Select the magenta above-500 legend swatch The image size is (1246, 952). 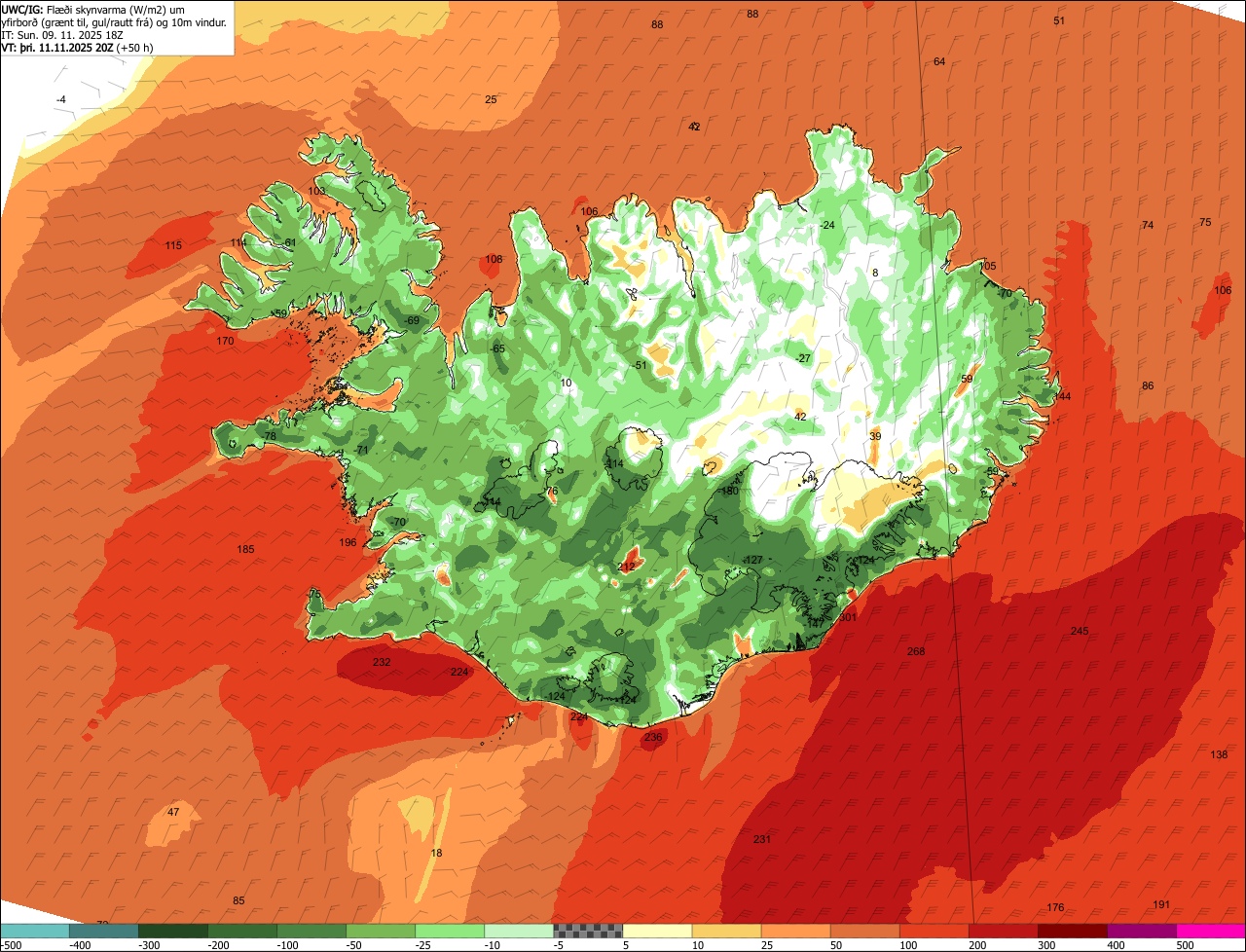point(1210,931)
